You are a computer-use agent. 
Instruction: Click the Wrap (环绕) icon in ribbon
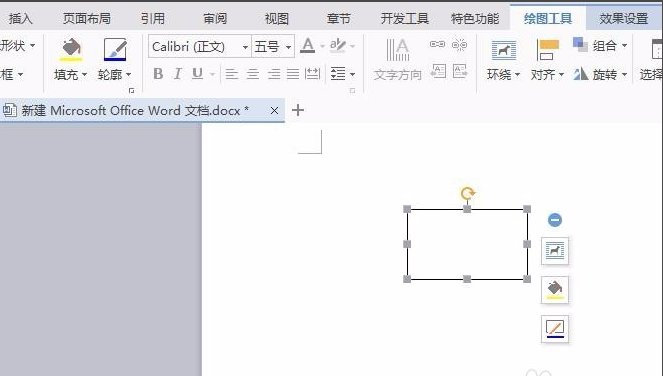click(x=504, y=50)
